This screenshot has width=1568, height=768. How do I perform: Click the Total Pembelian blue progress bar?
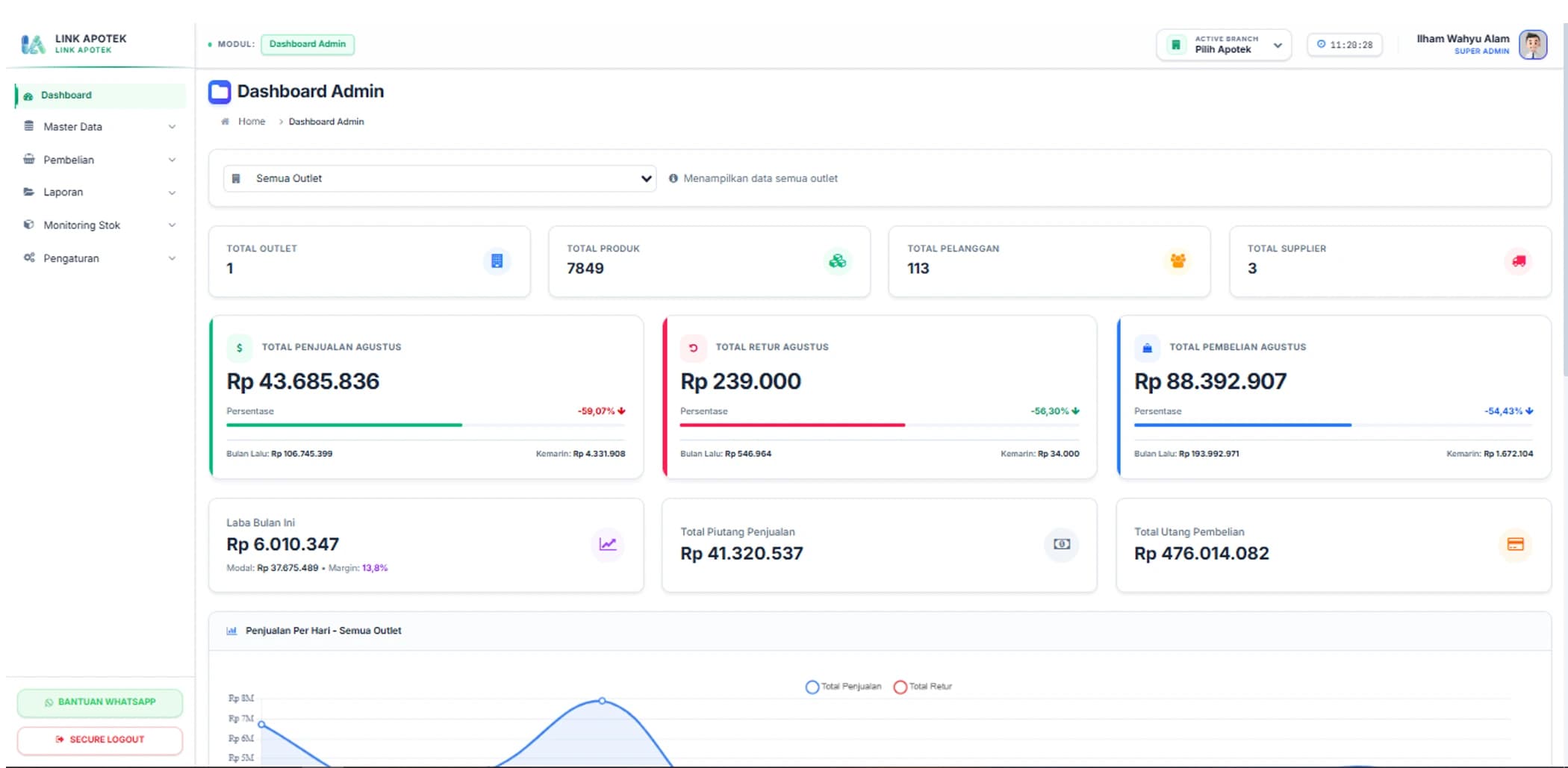point(1242,425)
